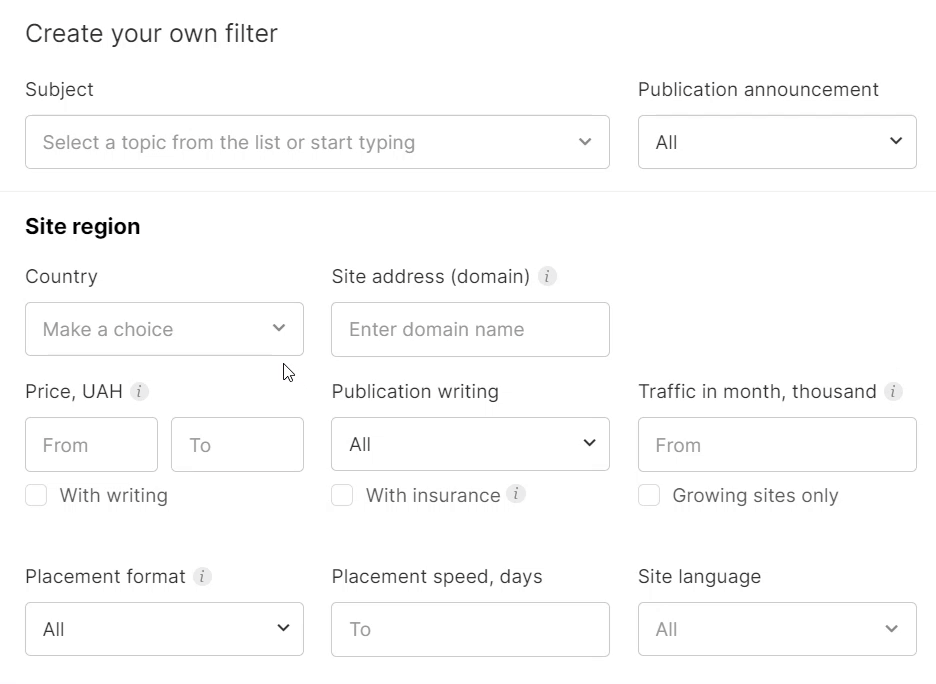
Task: Tick the With insurance checkbox
Action: pyautogui.click(x=342, y=495)
